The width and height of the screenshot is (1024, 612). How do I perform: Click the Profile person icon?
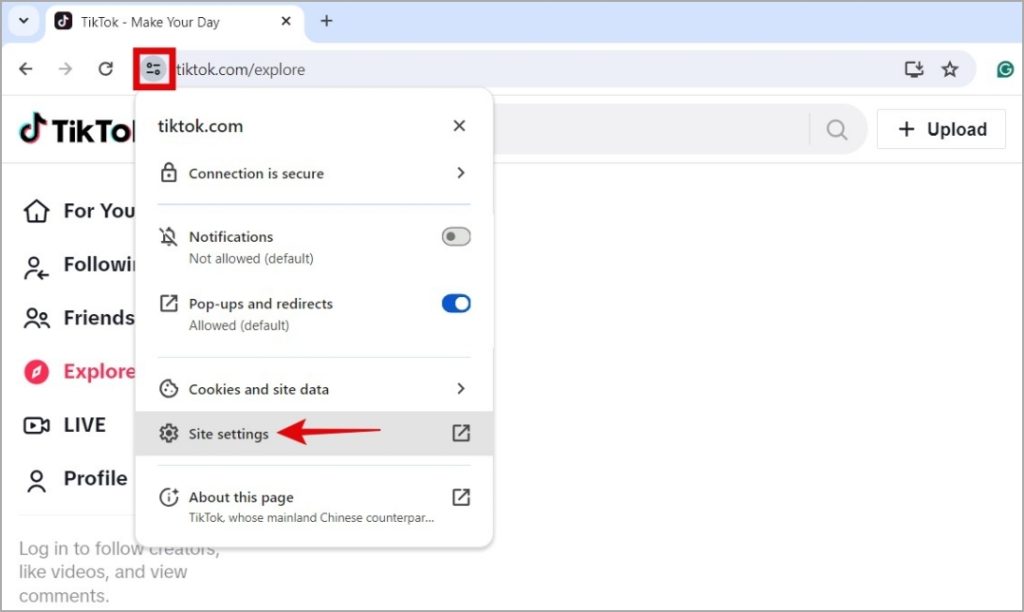click(x=37, y=481)
